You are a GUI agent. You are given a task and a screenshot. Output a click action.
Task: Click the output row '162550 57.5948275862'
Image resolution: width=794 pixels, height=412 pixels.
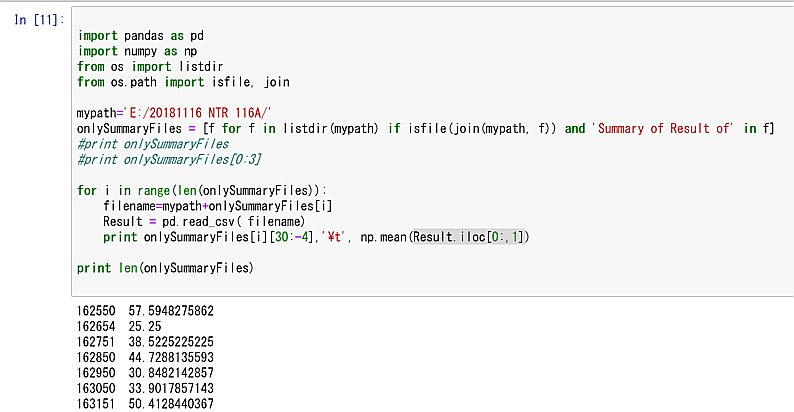(x=145, y=311)
